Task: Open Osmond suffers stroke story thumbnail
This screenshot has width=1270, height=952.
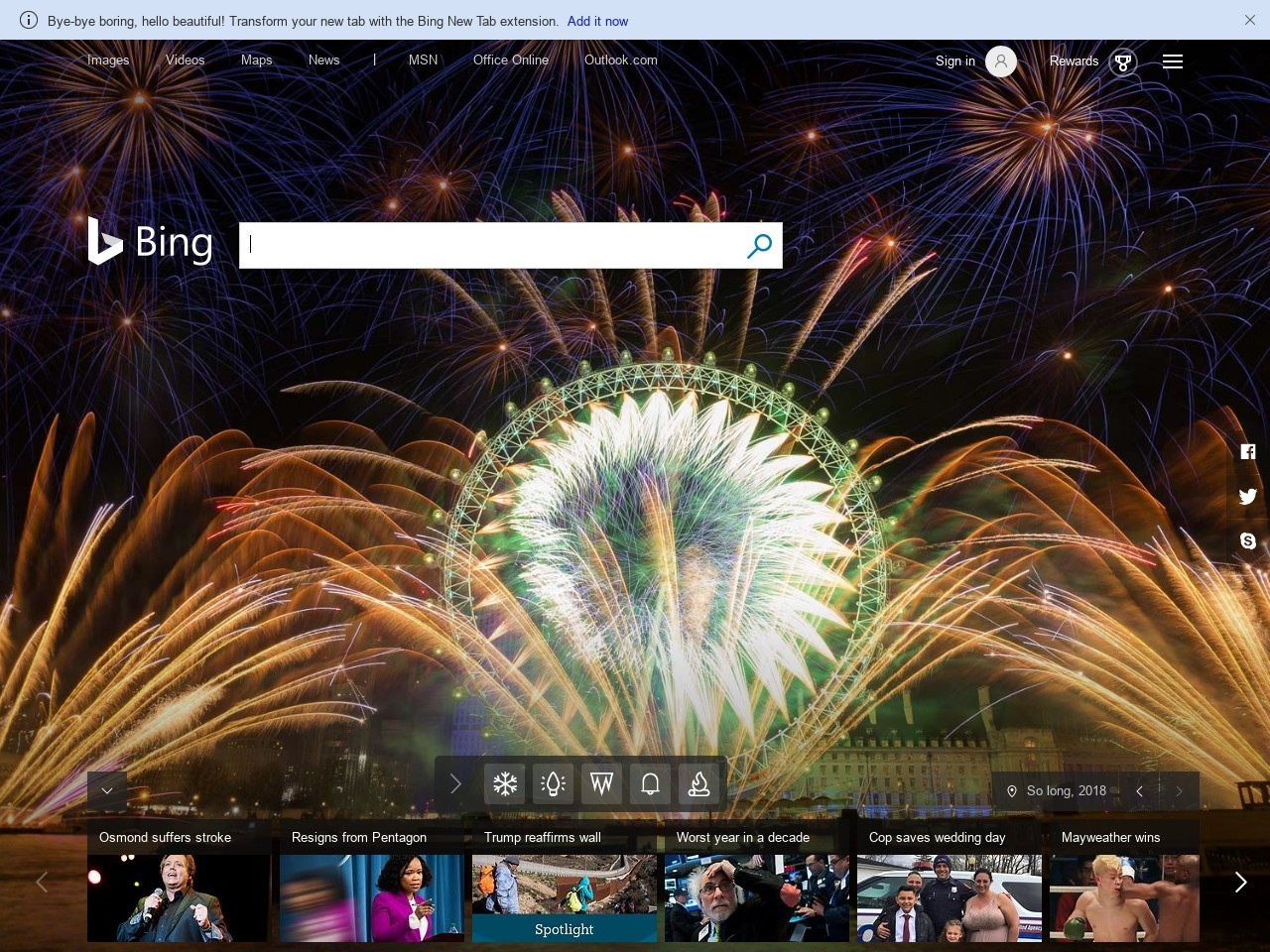Action: (x=179, y=898)
